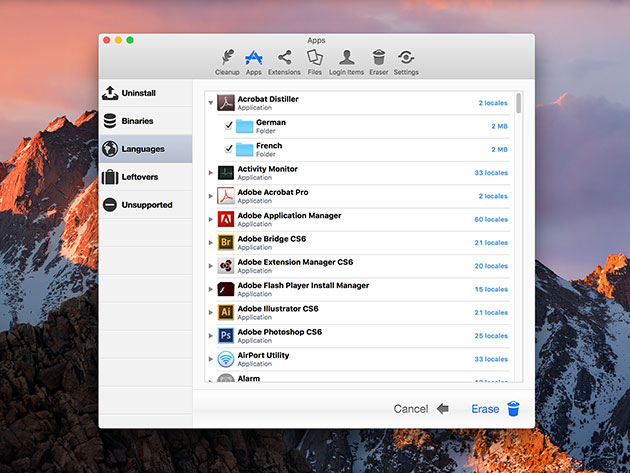Select Languages in the sidebar
This screenshot has height=473, width=630.
[x=145, y=149]
